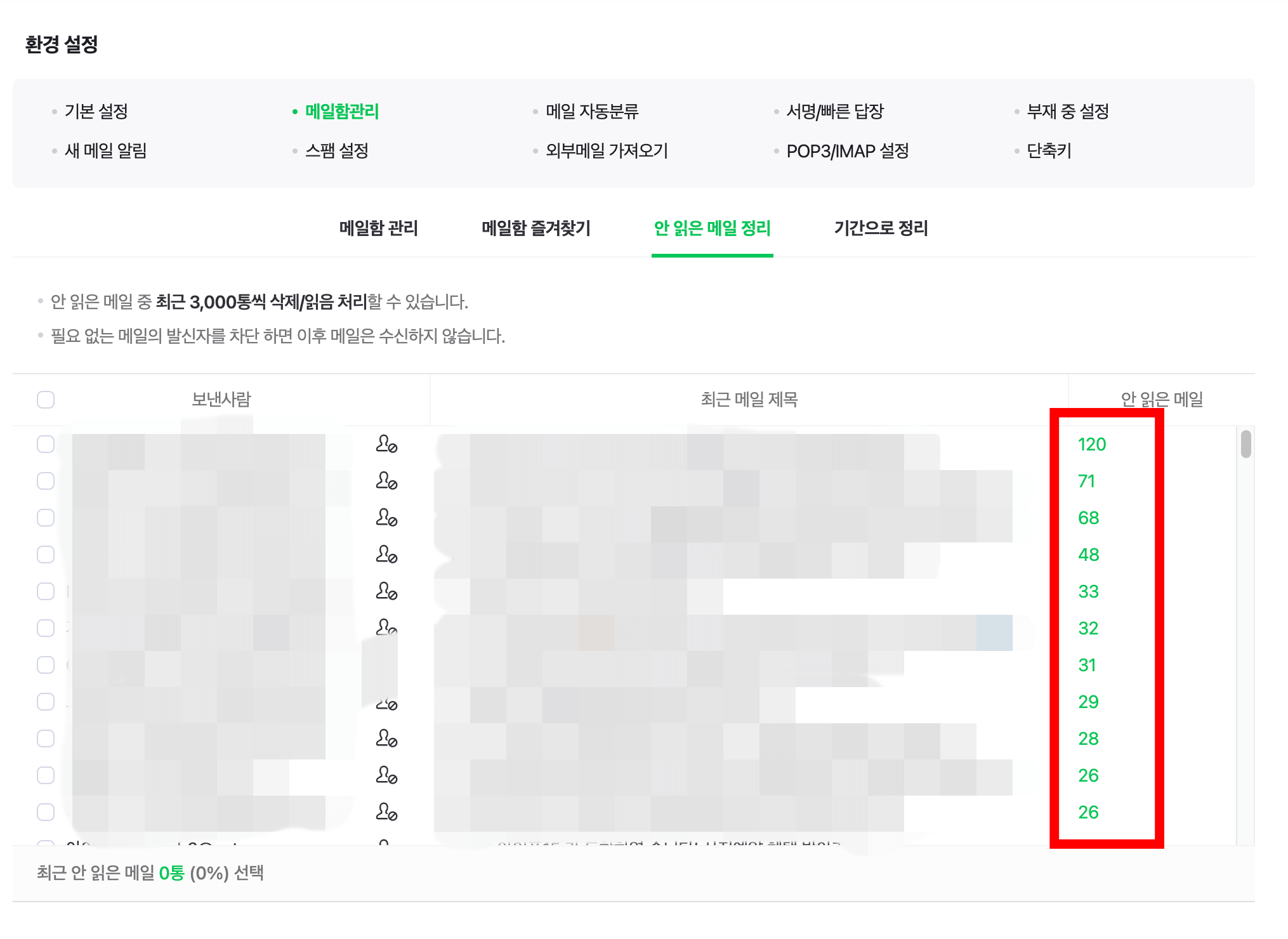Tick the checkbox for the 120 unread row

point(46,444)
